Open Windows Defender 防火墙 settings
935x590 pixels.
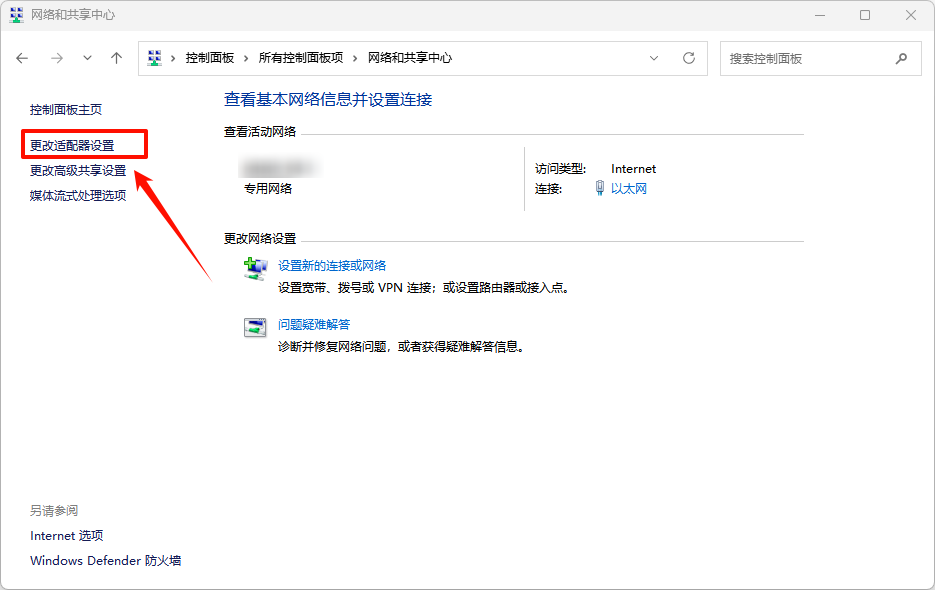(x=103, y=561)
